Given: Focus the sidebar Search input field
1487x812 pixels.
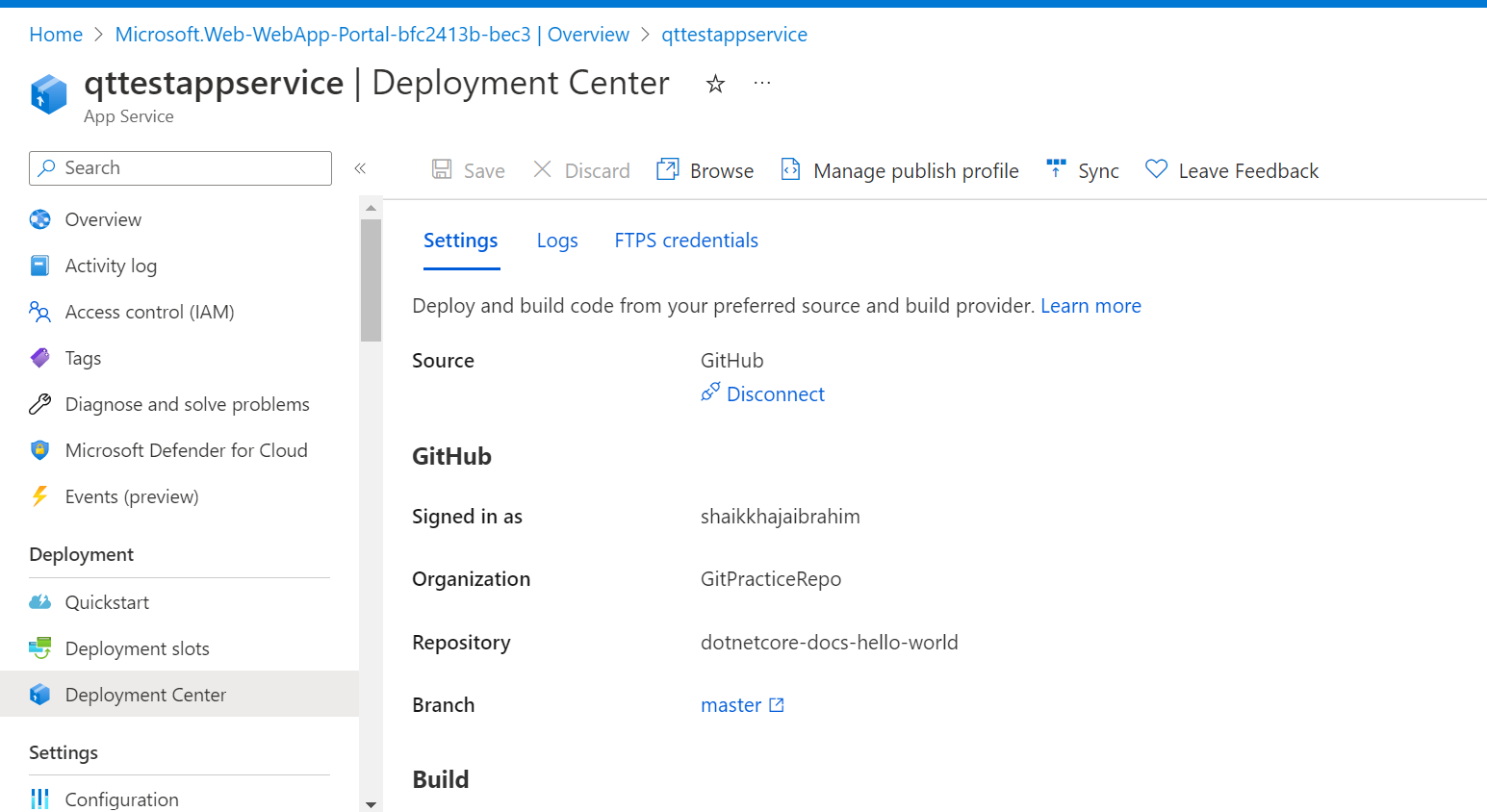Looking at the screenshot, I should coord(181,168).
